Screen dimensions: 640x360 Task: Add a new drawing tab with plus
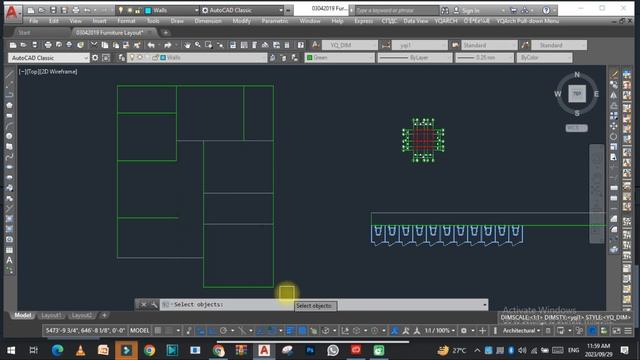(x=166, y=32)
